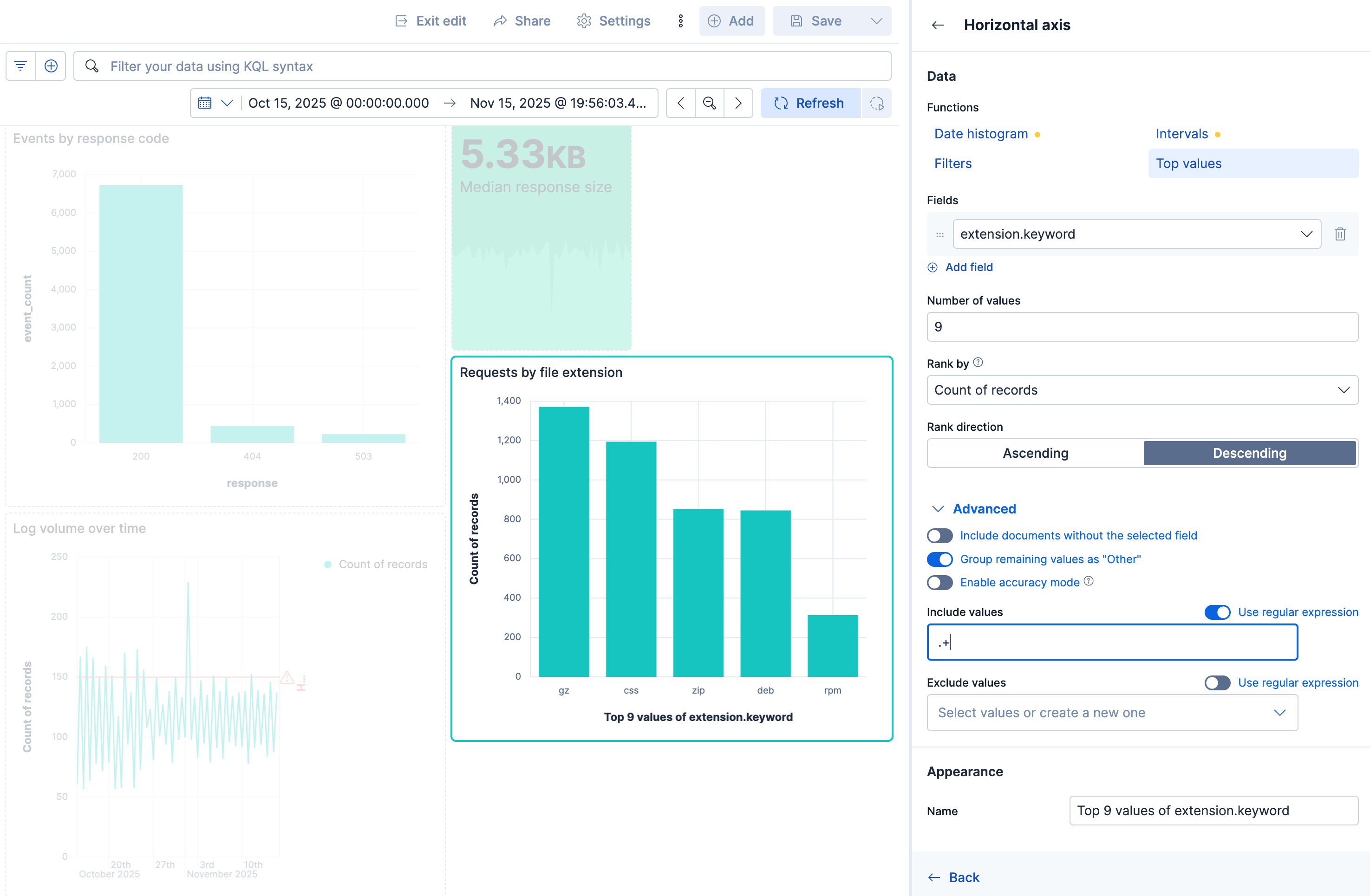The image size is (1370, 896).
Task: Open the calendar quick date menu
Action: coord(215,103)
